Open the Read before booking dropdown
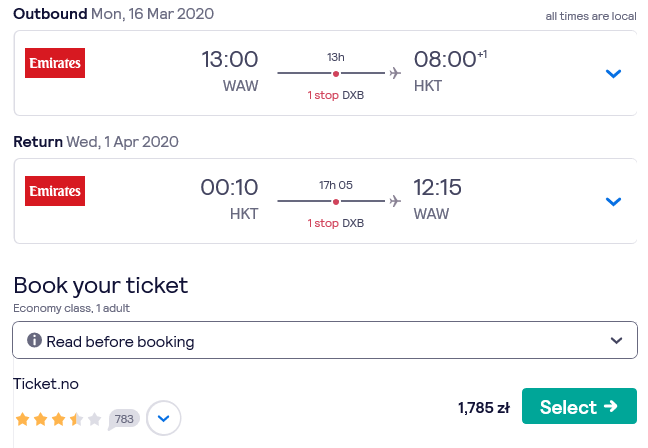648x448 pixels. pyautogui.click(x=325, y=340)
